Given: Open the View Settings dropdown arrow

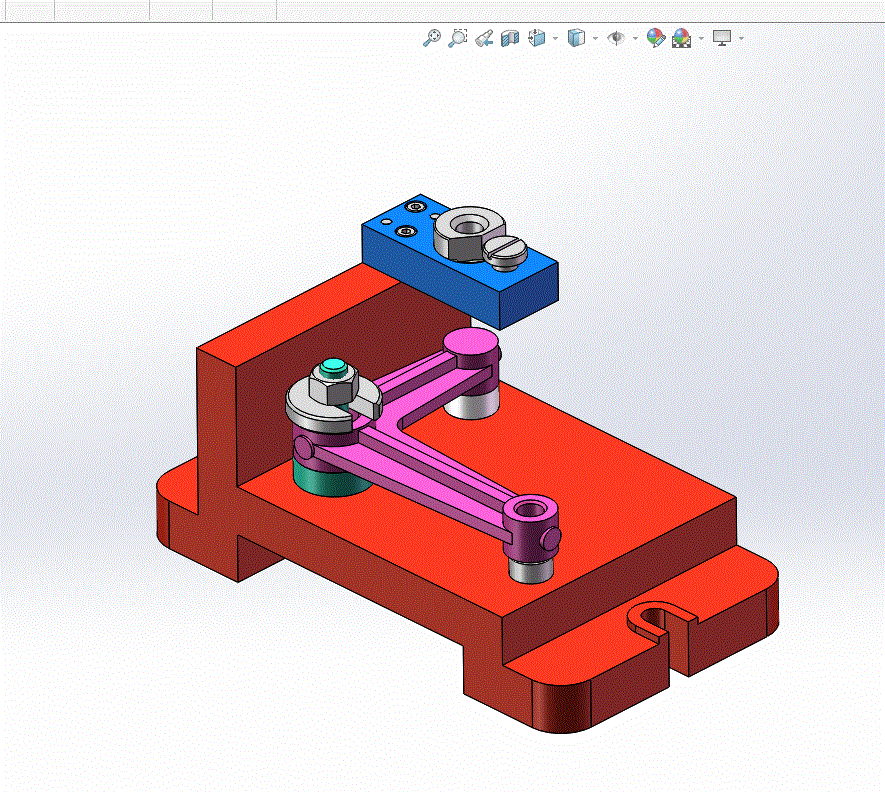Looking at the screenshot, I should tap(741, 38).
